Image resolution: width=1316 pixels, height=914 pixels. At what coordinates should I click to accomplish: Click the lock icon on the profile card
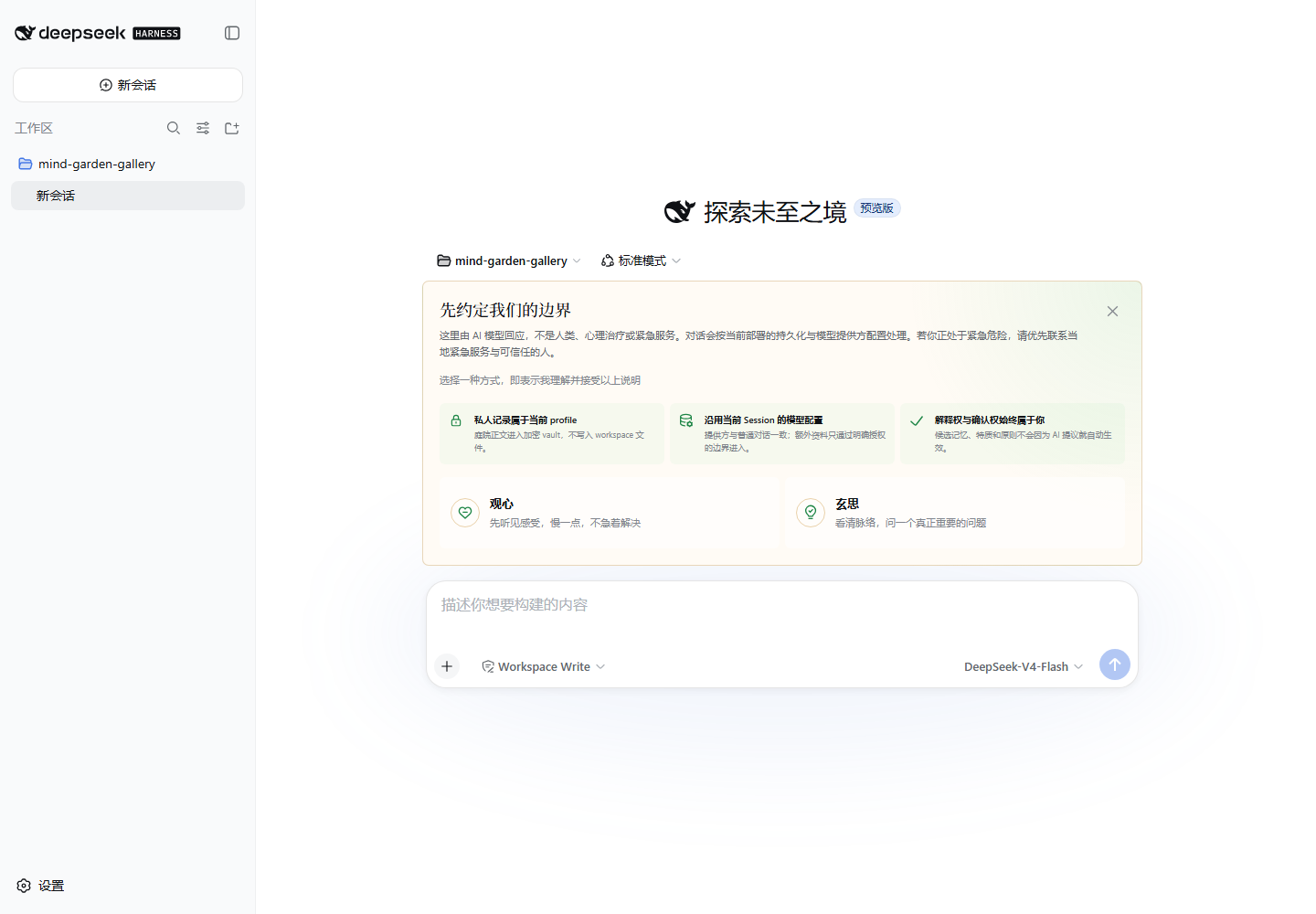coord(456,420)
